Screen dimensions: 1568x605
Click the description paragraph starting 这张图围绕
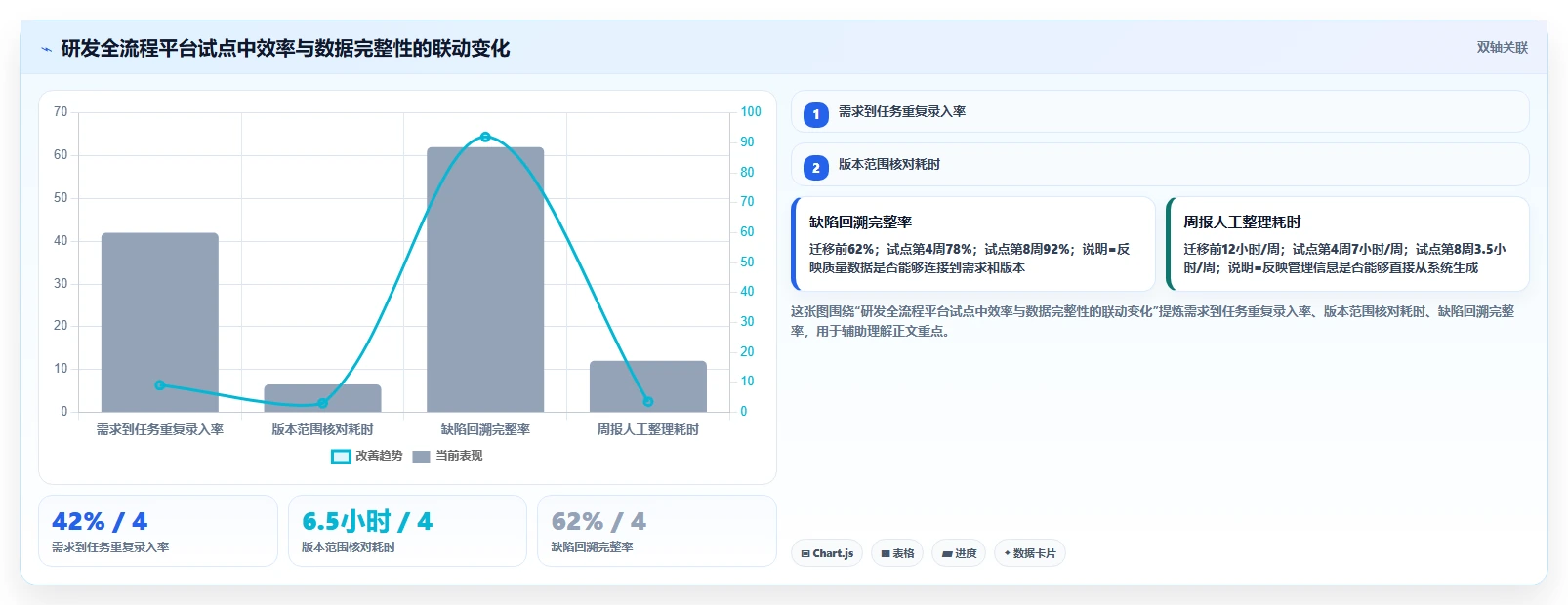coord(1153,321)
